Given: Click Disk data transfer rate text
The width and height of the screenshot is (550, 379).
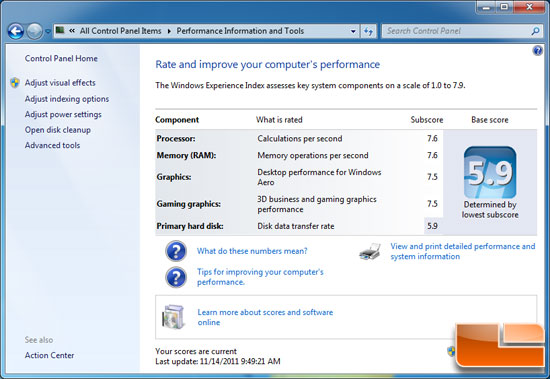Looking at the screenshot, I should 296,226.
